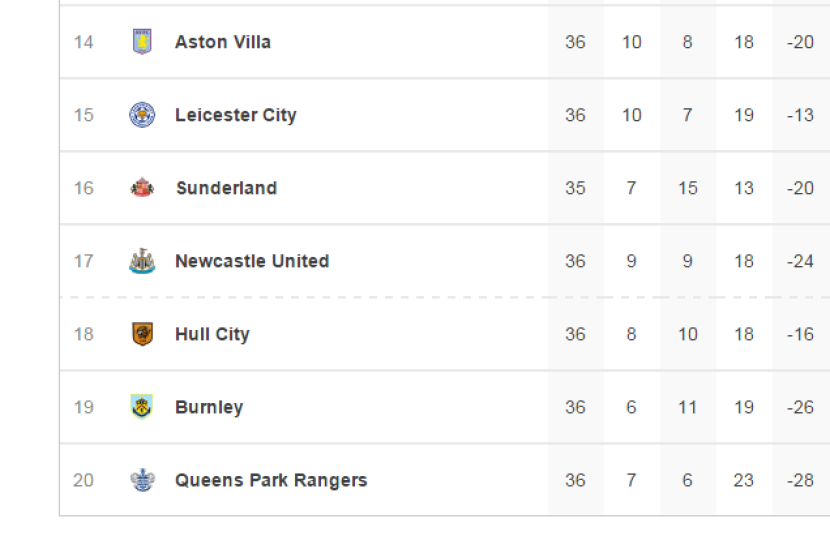Viewport: 830px width, 553px height.
Task: Open the Leicester City team link
Action: [x=235, y=115]
